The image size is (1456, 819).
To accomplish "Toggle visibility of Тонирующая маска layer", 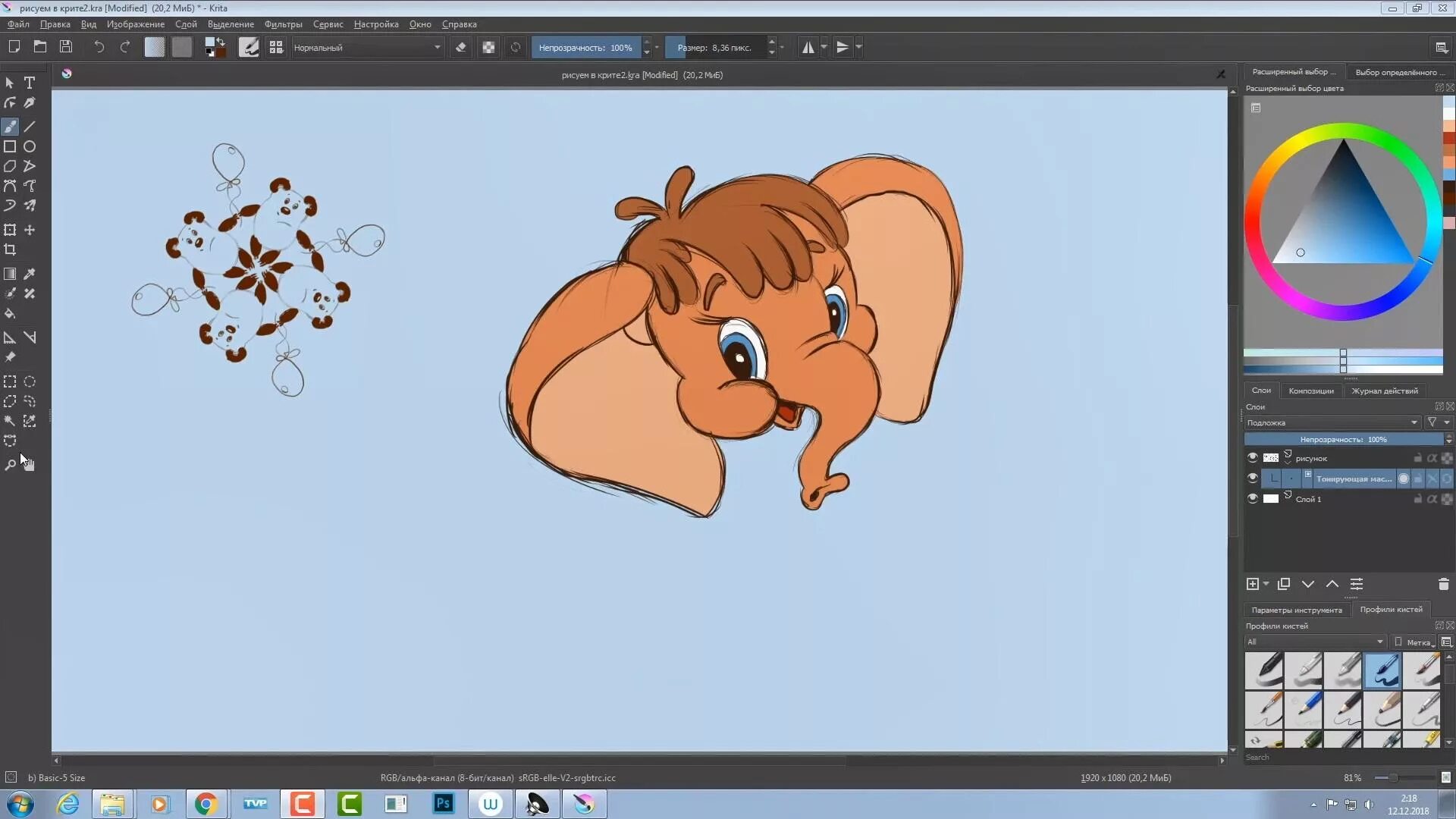I will 1252,479.
